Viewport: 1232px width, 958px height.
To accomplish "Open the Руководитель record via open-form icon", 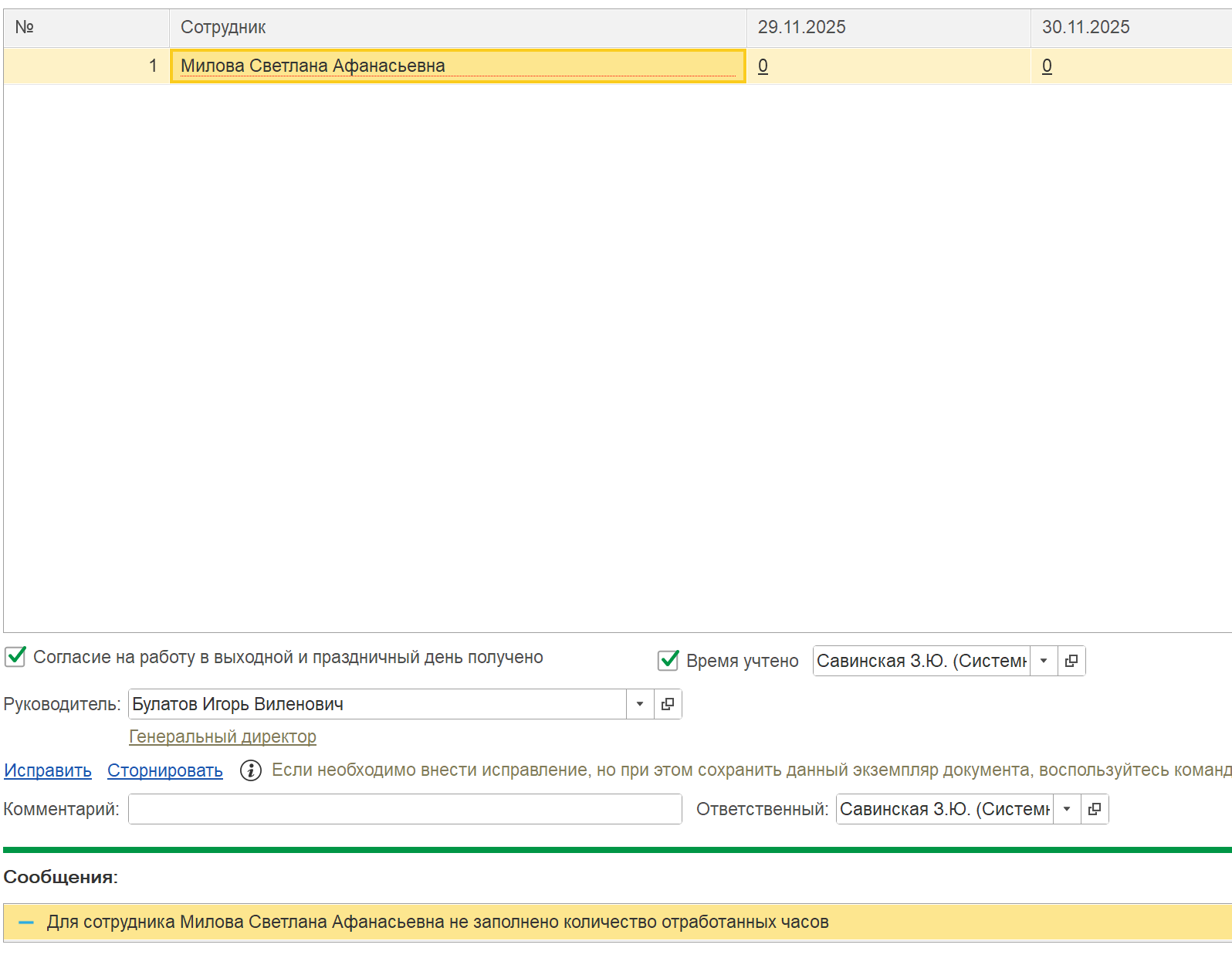I will 668,704.
